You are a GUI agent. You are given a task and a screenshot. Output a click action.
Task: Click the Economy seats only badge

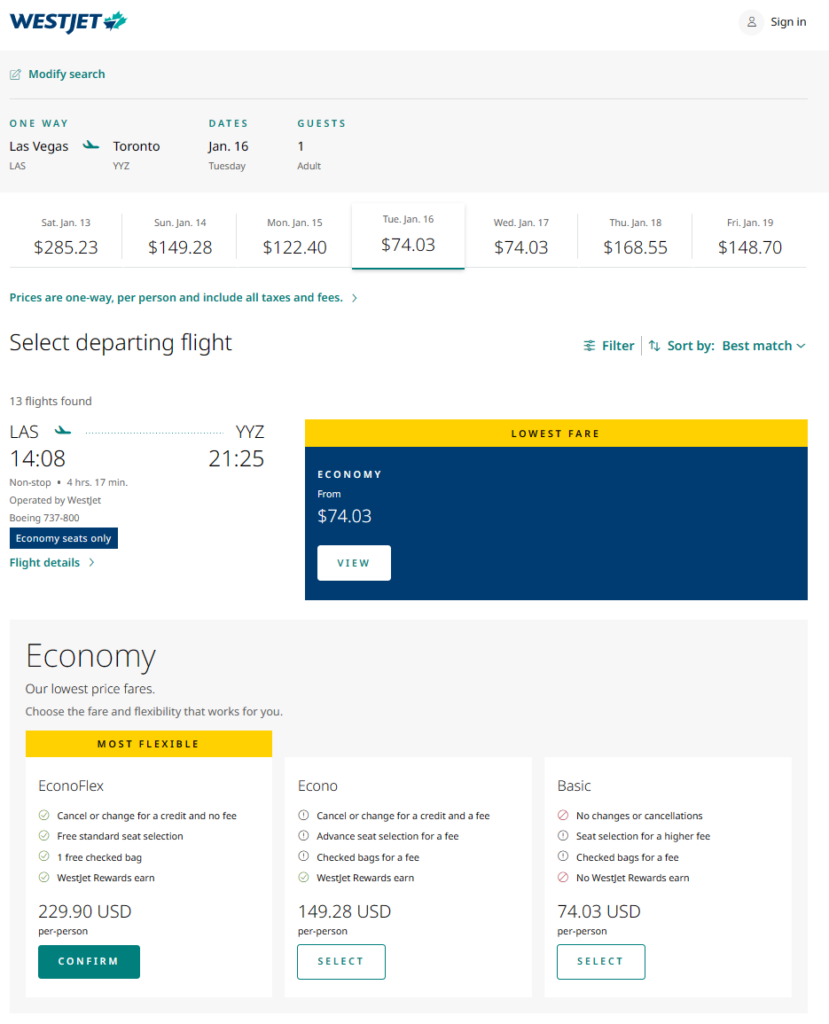point(63,538)
